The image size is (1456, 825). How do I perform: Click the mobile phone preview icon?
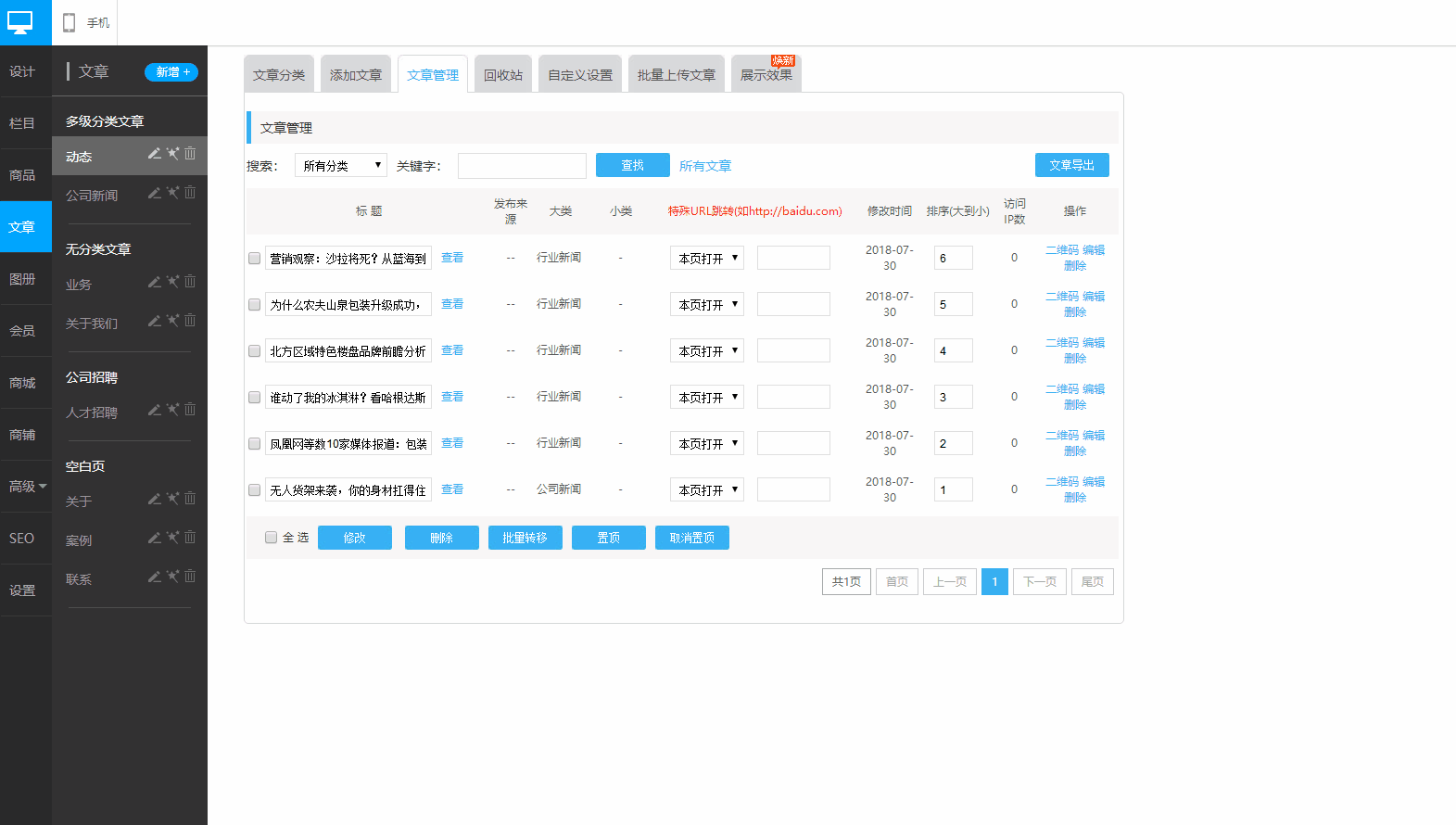point(69,22)
